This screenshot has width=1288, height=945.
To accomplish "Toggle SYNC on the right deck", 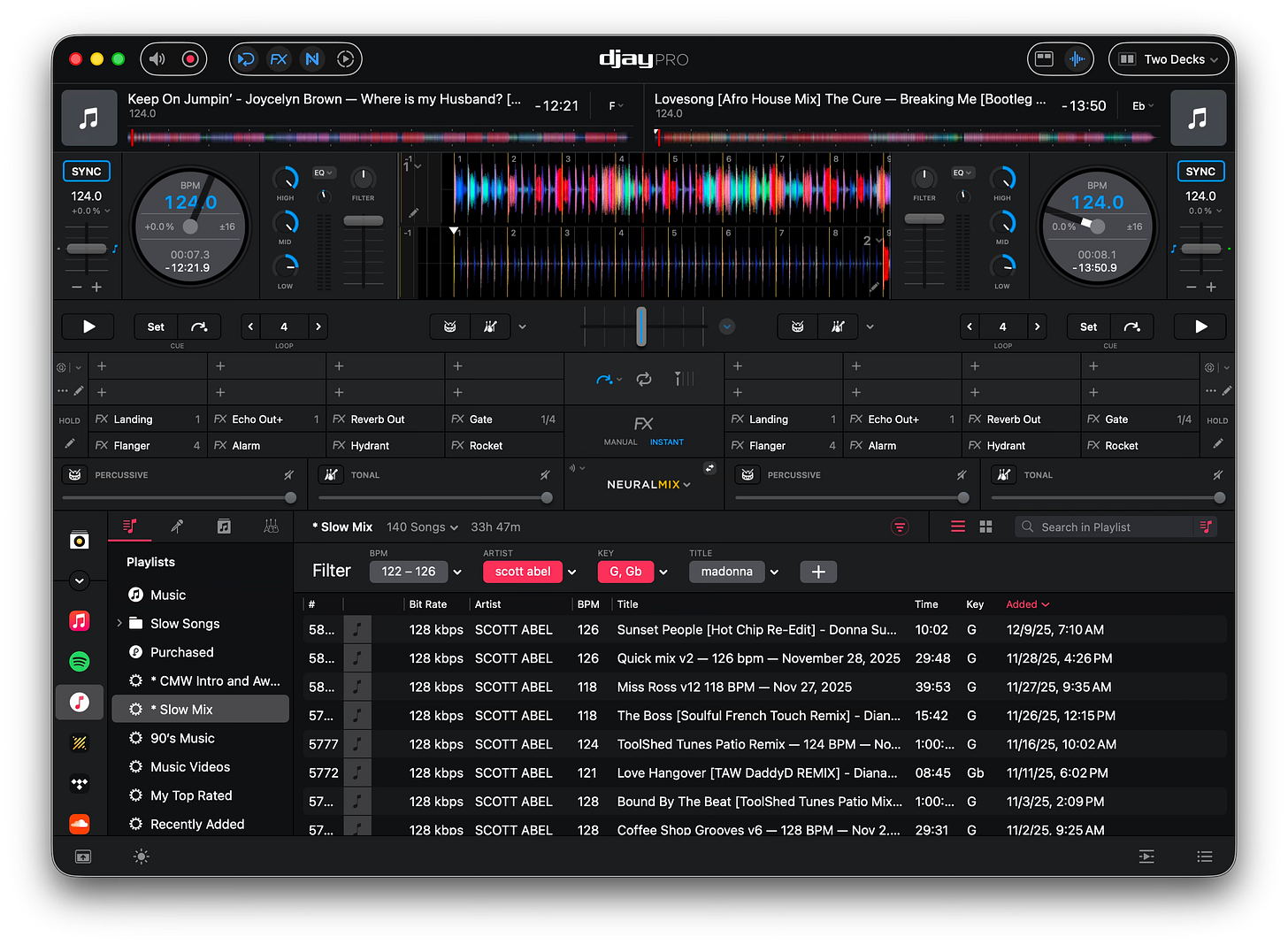I will click(1200, 172).
